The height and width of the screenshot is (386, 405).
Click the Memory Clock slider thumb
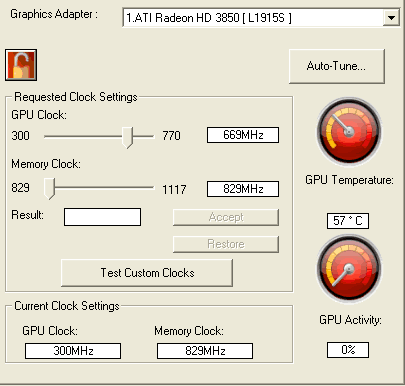(x=49, y=188)
